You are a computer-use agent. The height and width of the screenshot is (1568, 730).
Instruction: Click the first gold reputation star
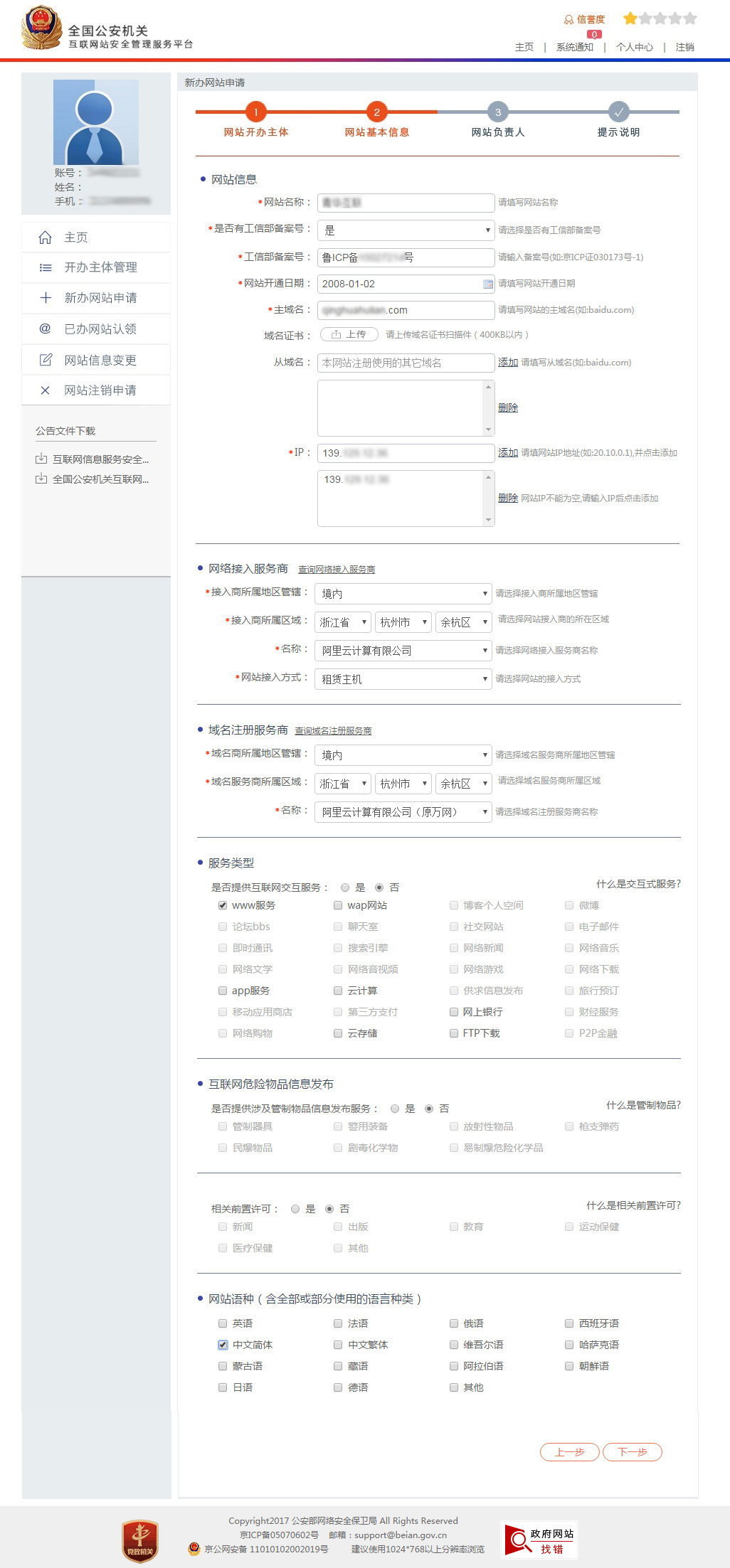point(630,18)
